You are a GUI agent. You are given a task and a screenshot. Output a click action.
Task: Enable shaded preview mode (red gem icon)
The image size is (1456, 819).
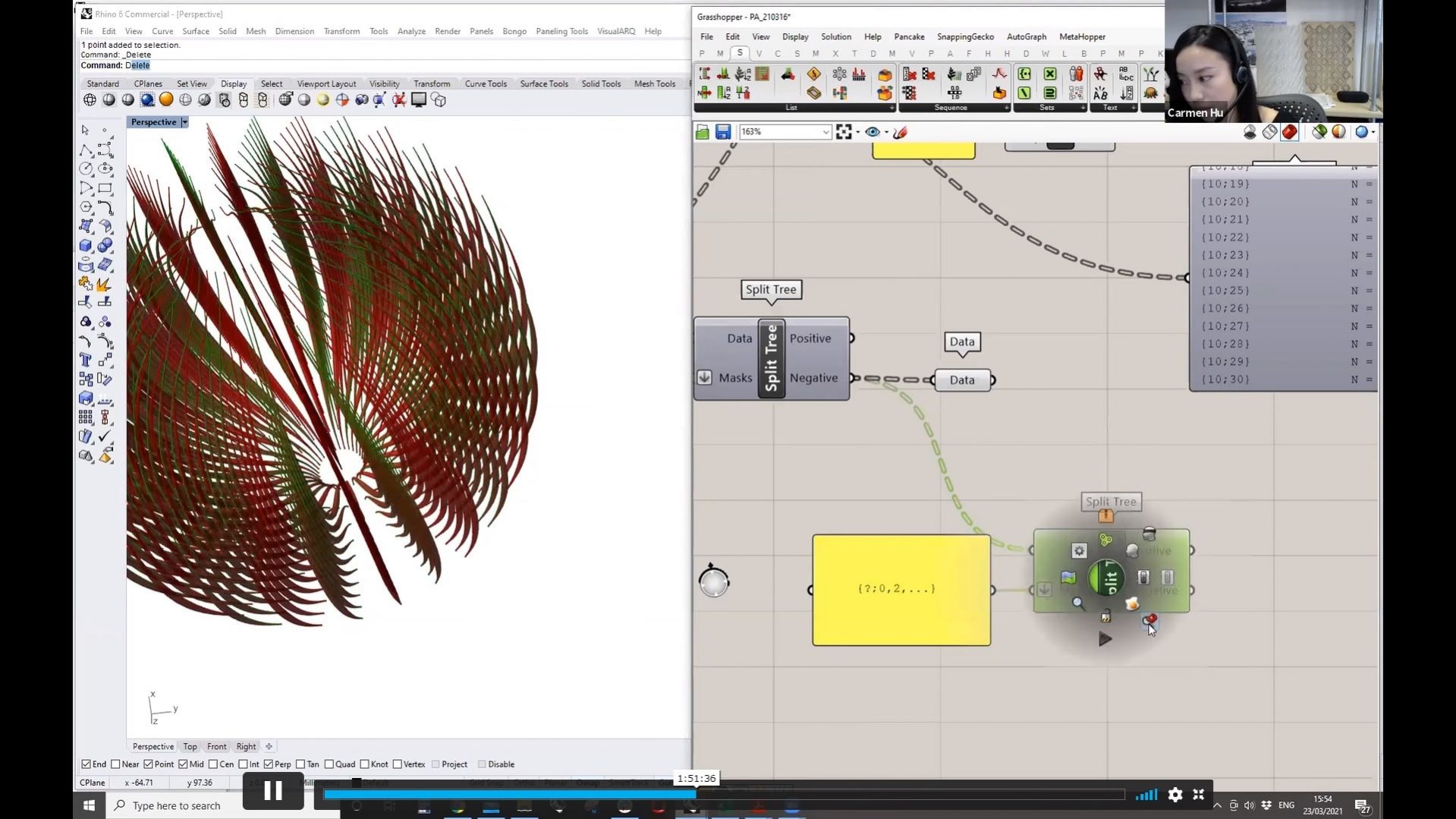[1289, 131]
